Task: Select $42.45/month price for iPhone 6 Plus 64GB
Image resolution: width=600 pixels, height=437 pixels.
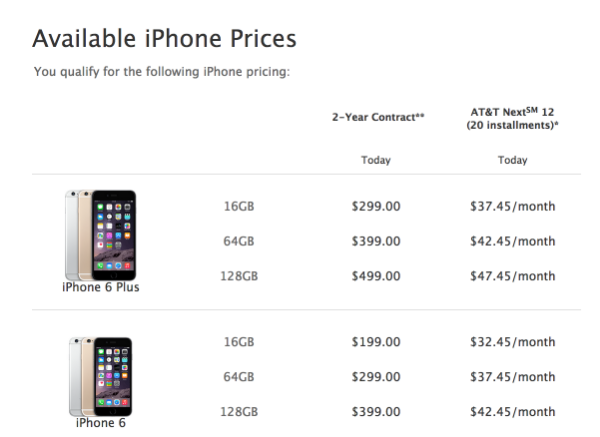Action: pyautogui.click(x=513, y=241)
